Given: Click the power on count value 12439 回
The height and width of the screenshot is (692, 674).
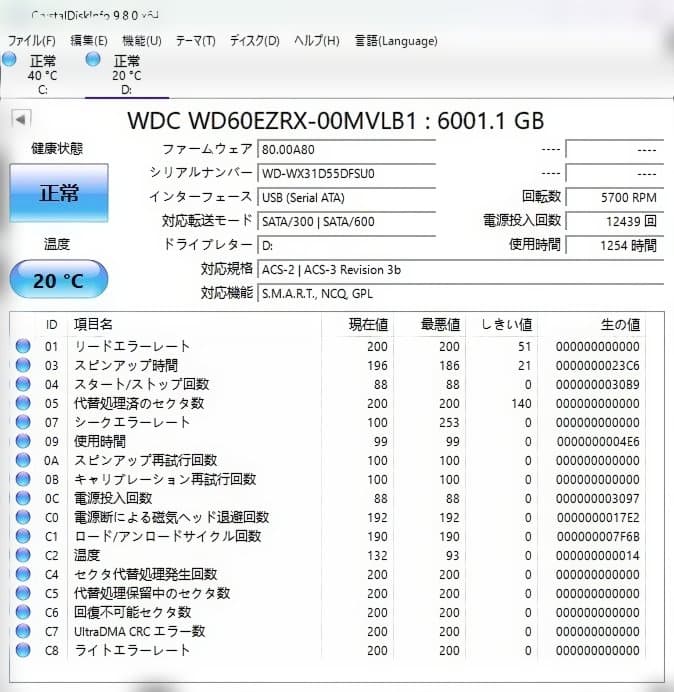Looking at the screenshot, I should (x=614, y=221).
